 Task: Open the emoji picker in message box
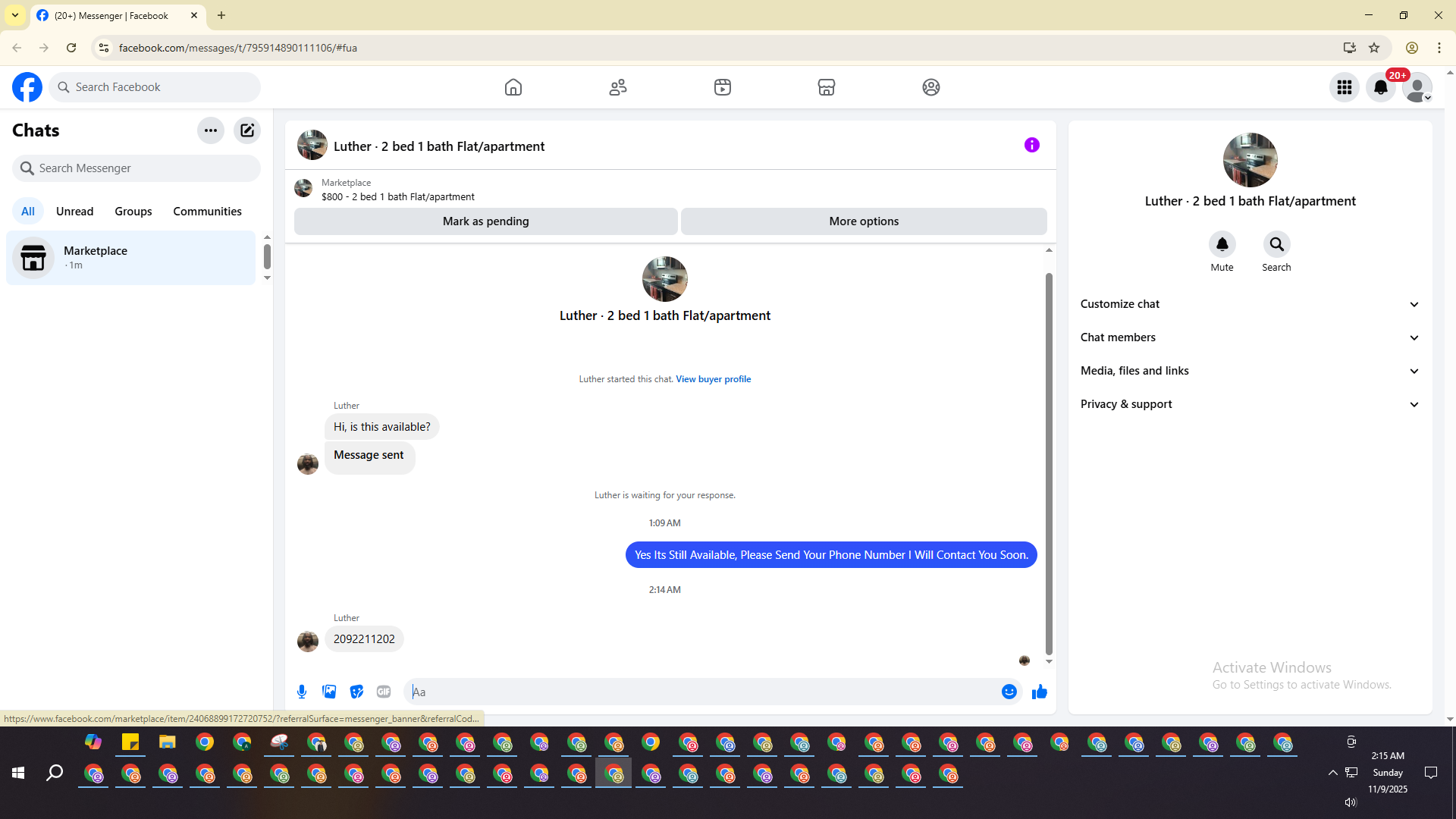click(x=1009, y=692)
